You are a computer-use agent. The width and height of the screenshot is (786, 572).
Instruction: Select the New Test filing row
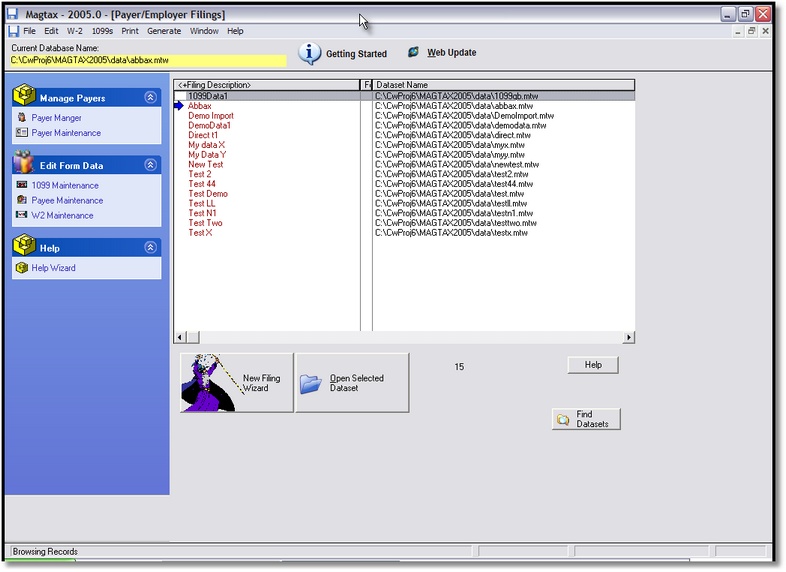coord(405,164)
